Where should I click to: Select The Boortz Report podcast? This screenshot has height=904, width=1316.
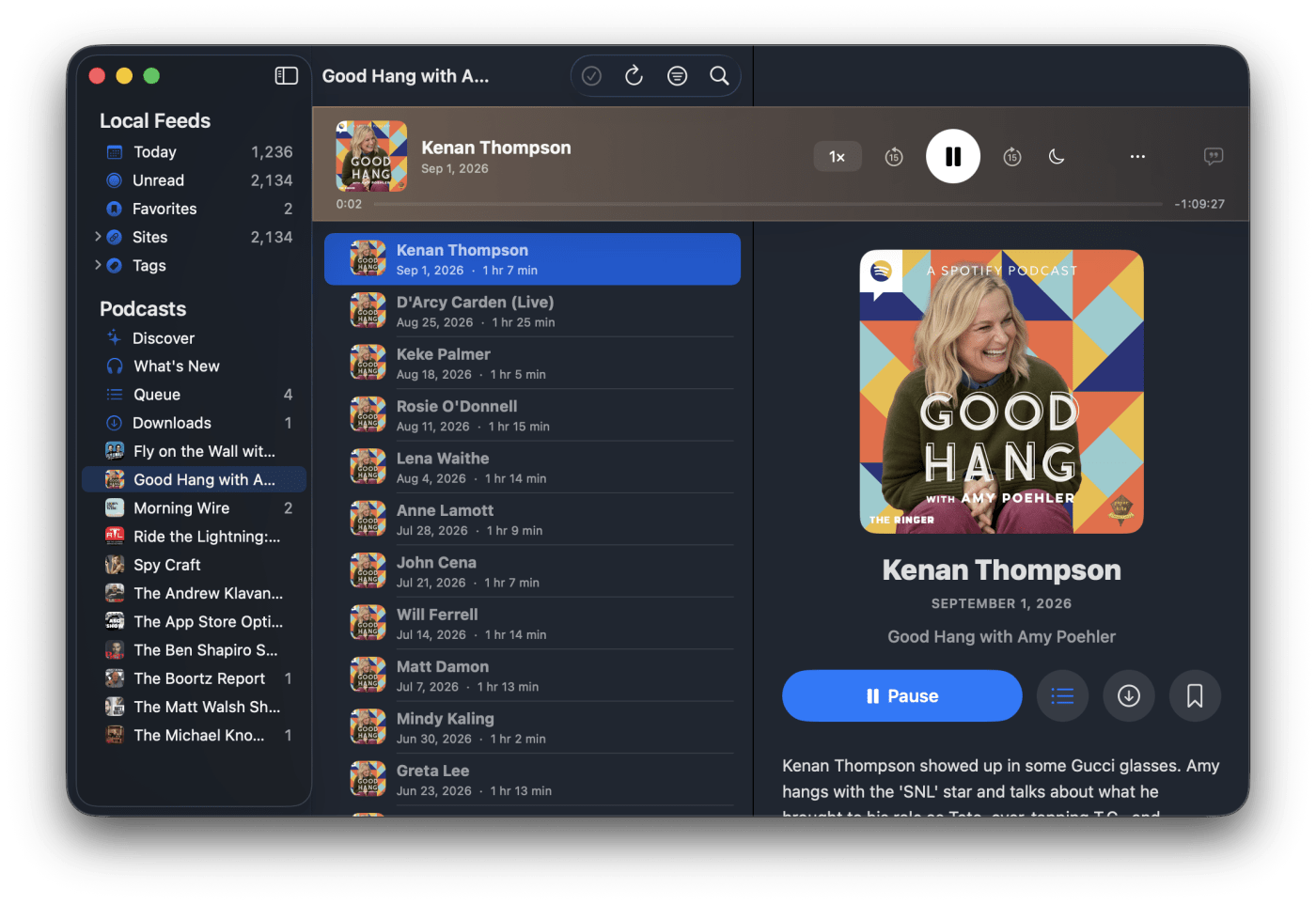[195, 678]
